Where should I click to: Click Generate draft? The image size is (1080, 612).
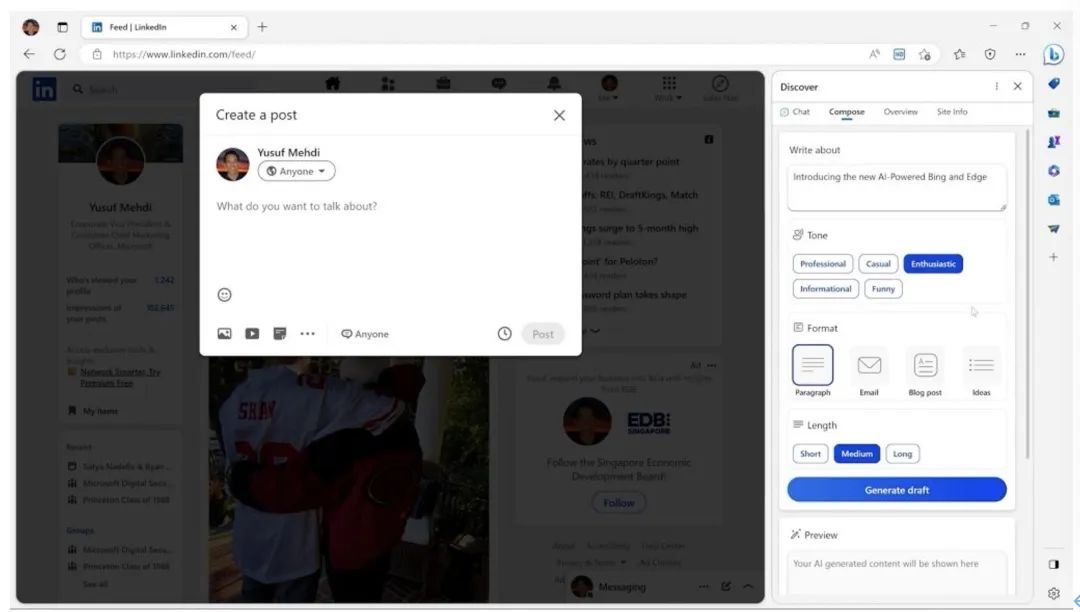897,490
